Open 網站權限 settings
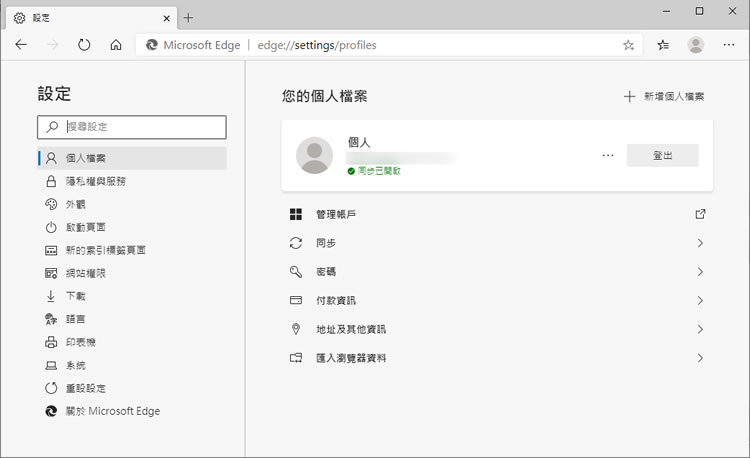 tap(132, 273)
